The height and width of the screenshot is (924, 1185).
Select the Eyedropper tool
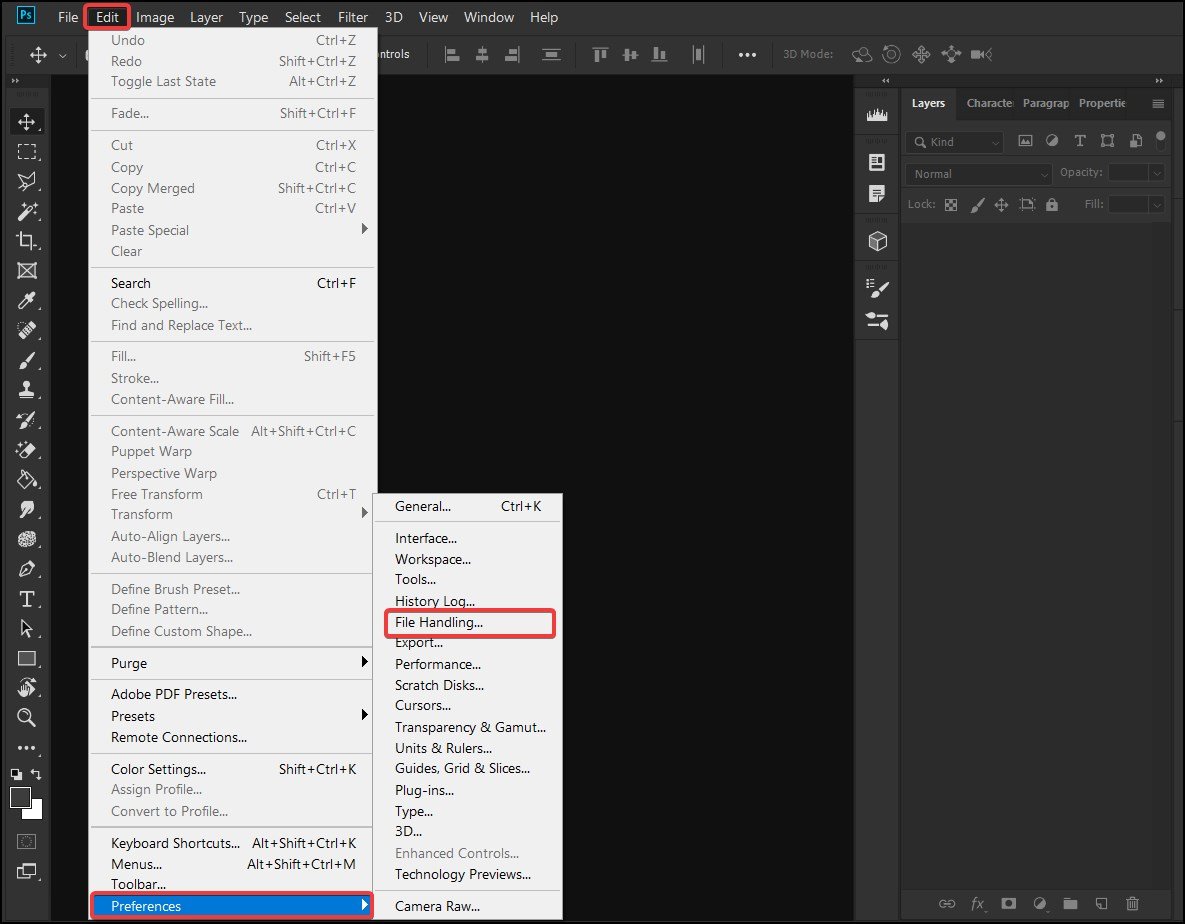pyautogui.click(x=27, y=300)
